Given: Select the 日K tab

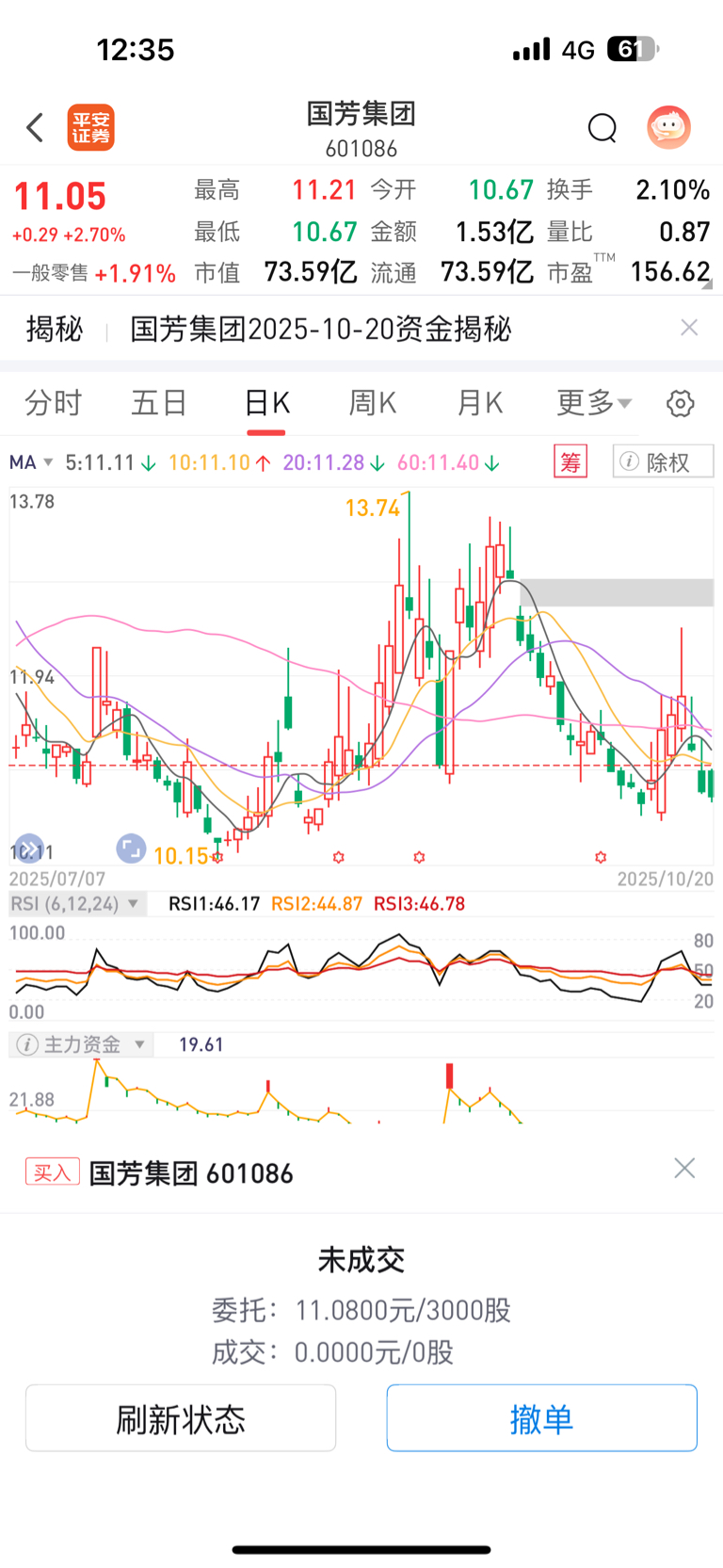Looking at the screenshot, I should coord(266,403).
